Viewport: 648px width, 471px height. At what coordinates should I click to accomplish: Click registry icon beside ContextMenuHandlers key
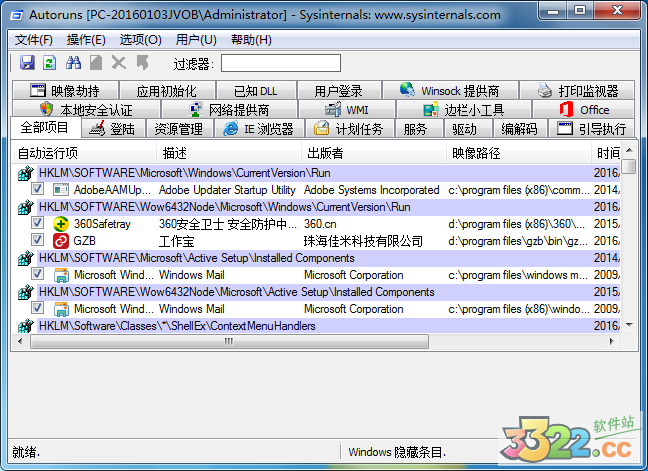(26, 326)
